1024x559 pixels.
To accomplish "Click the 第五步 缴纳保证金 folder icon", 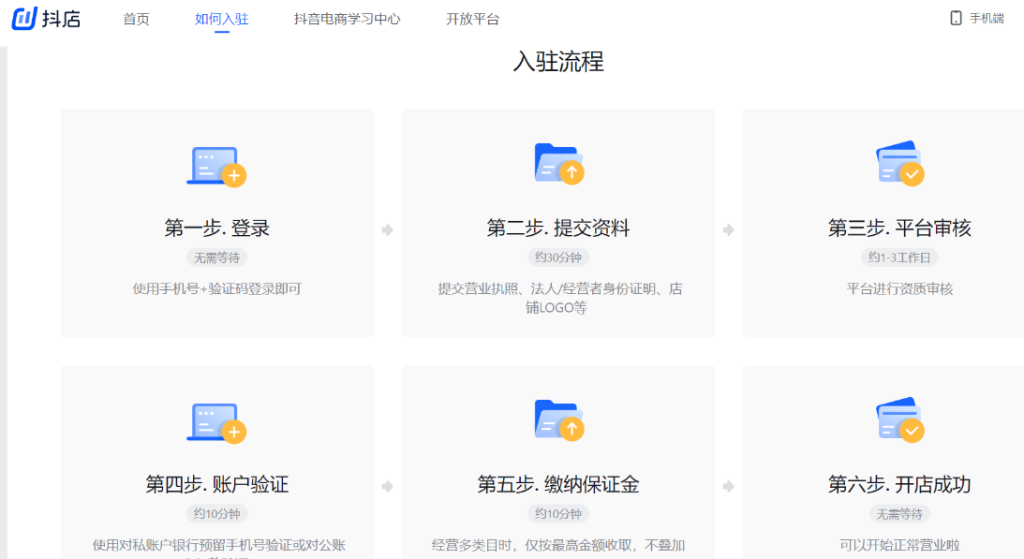I will 559,420.
